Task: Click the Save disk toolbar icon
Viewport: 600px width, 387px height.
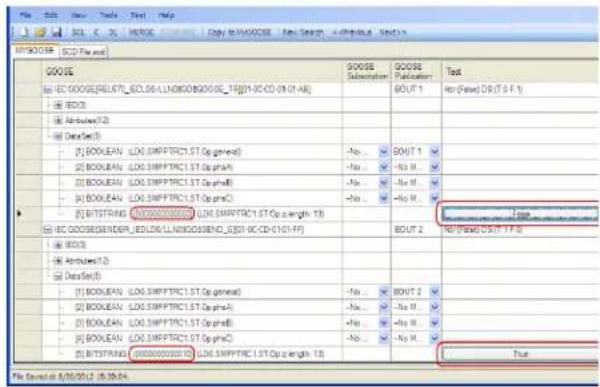Action: pos(57,32)
